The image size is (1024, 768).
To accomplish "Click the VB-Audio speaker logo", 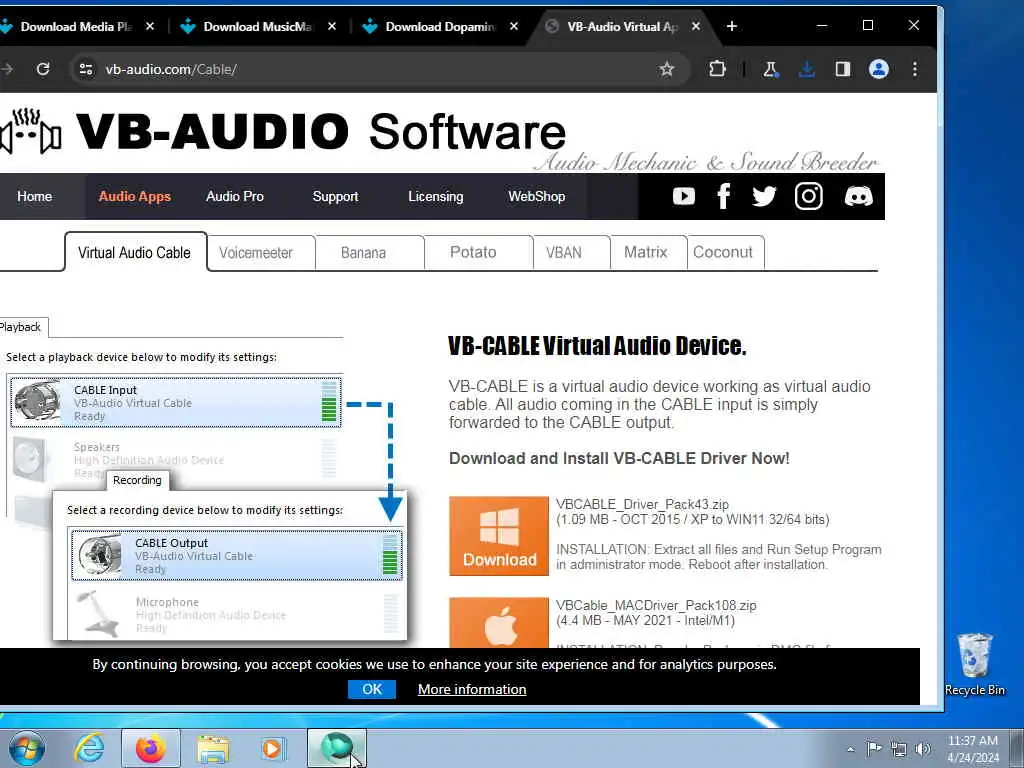I will click(x=30, y=131).
